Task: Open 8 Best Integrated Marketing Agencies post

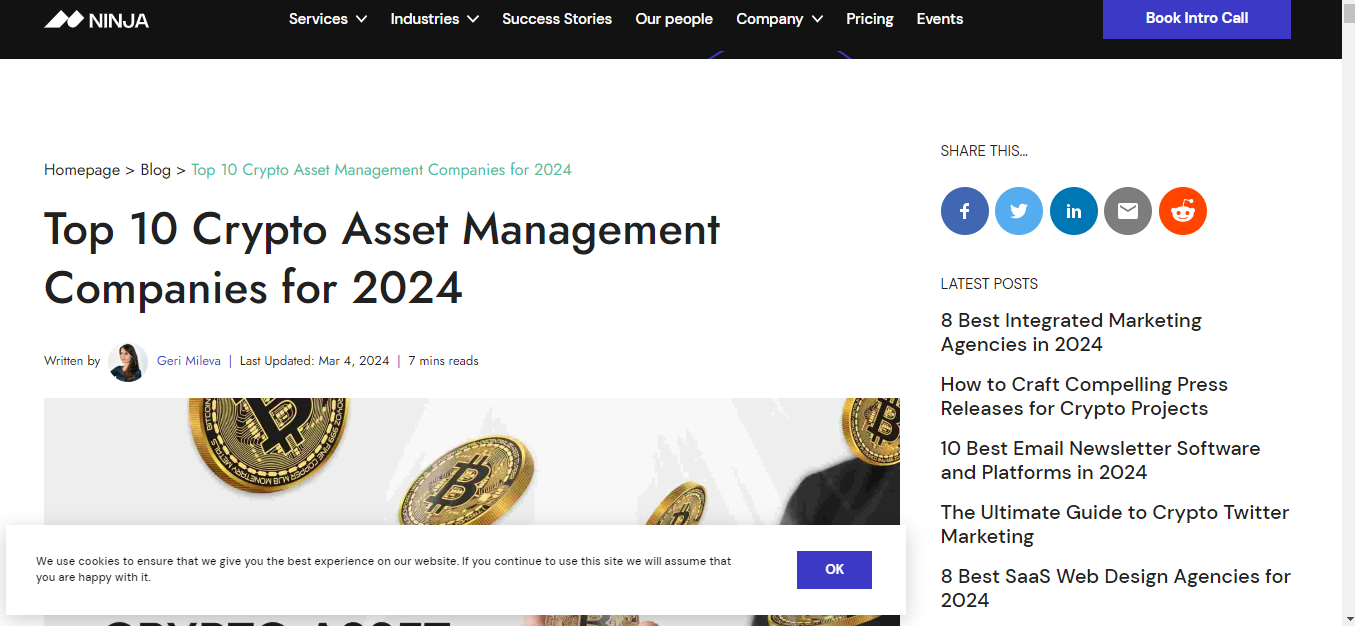Action: 1071,332
